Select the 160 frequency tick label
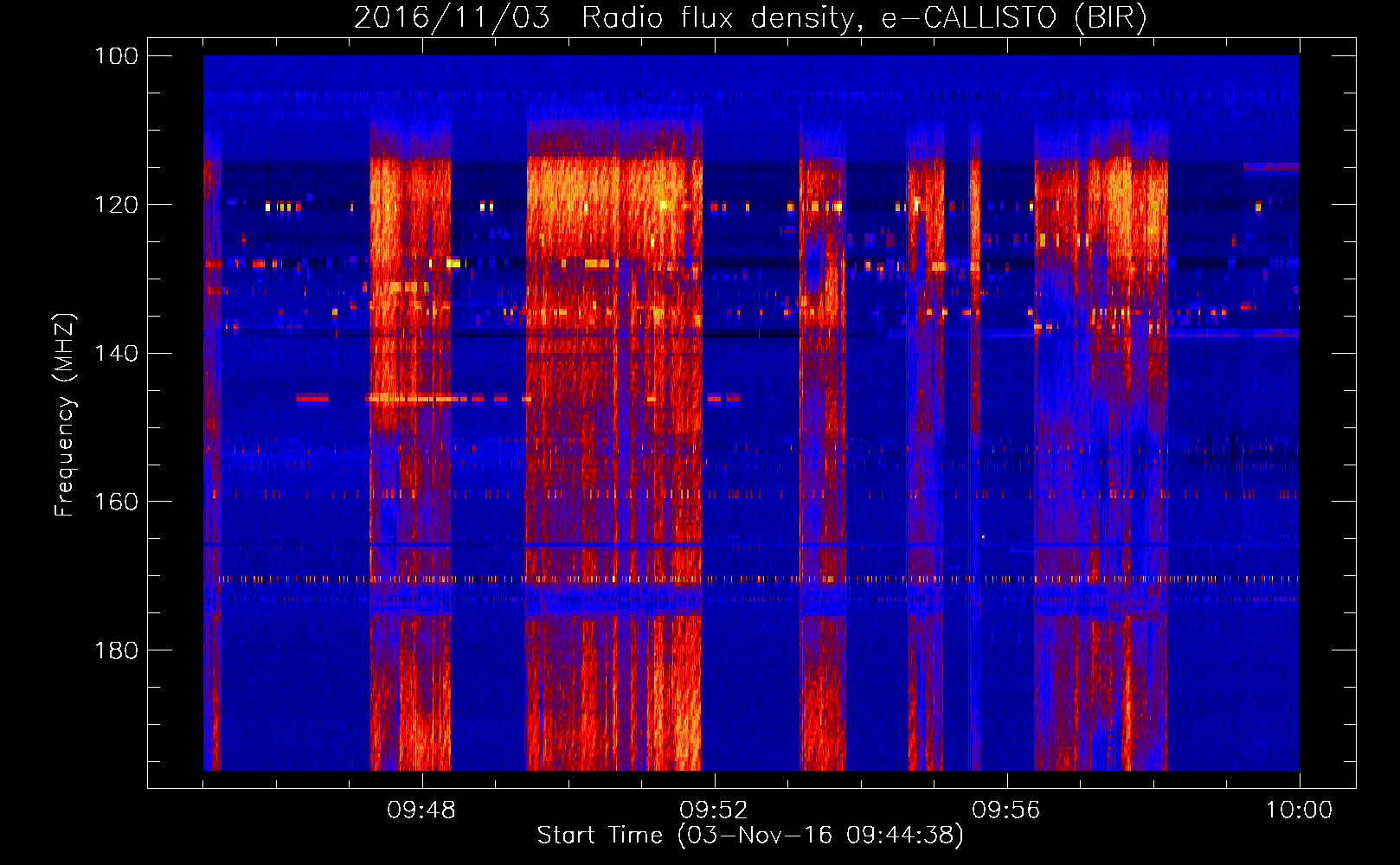 coord(116,502)
